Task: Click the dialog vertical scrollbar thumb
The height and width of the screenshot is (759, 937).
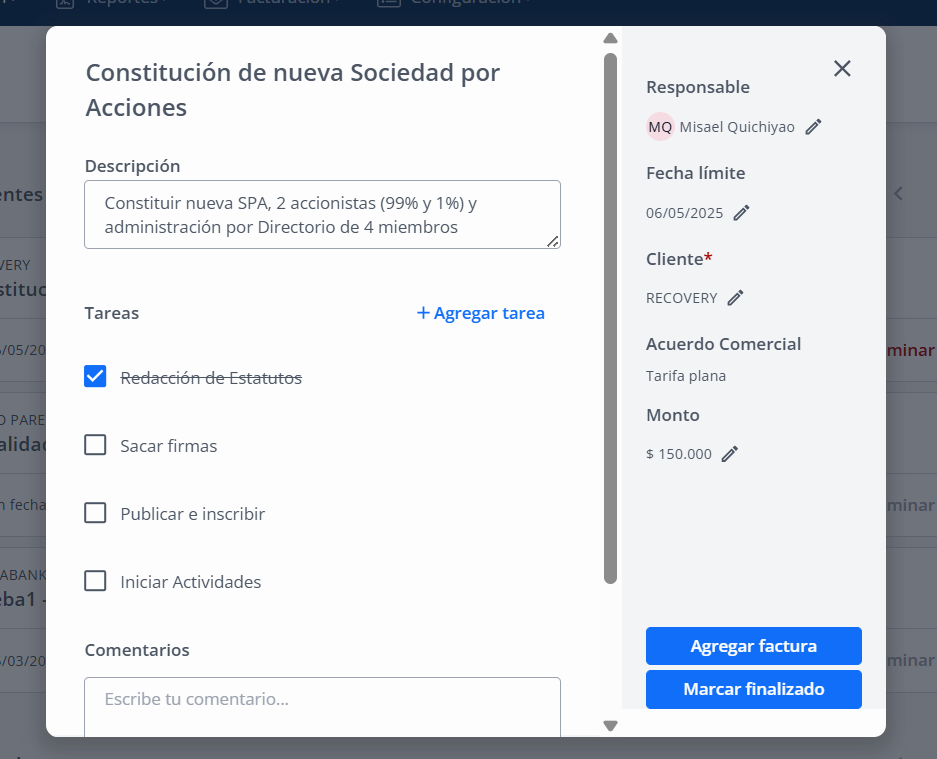Action: coord(610,318)
